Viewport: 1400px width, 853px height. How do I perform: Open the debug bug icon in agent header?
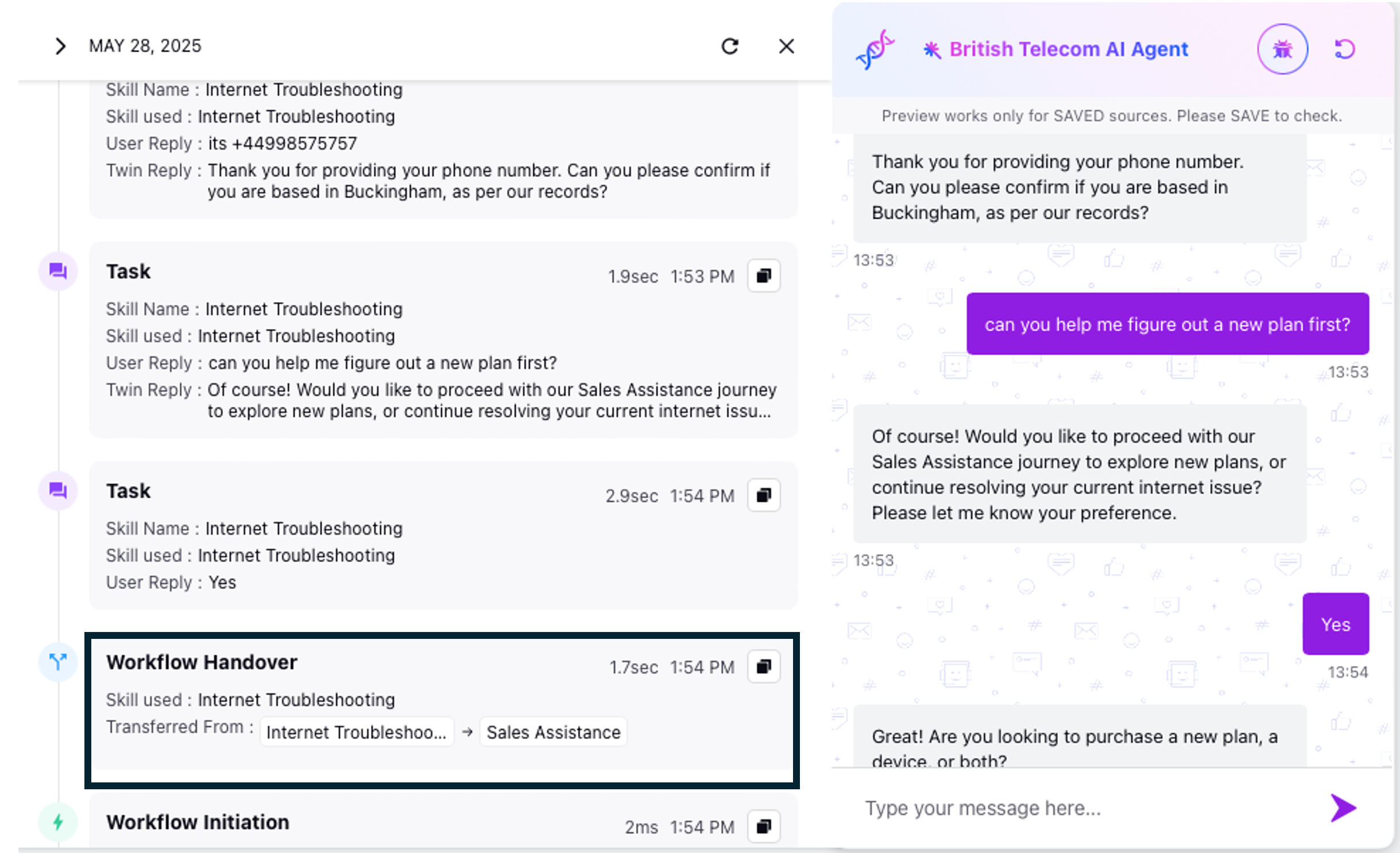1282,49
